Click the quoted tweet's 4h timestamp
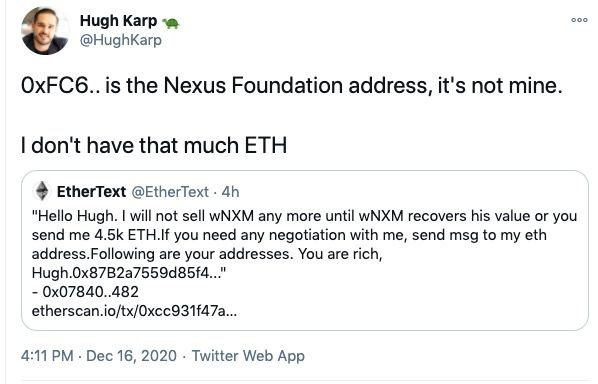The image size is (598, 384). click(230, 192)
